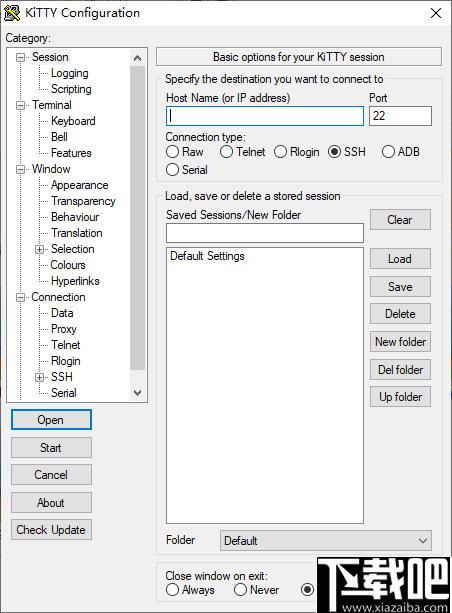The image size is (452, 613).
Task: Open the Features category
Action: point(71,153)
